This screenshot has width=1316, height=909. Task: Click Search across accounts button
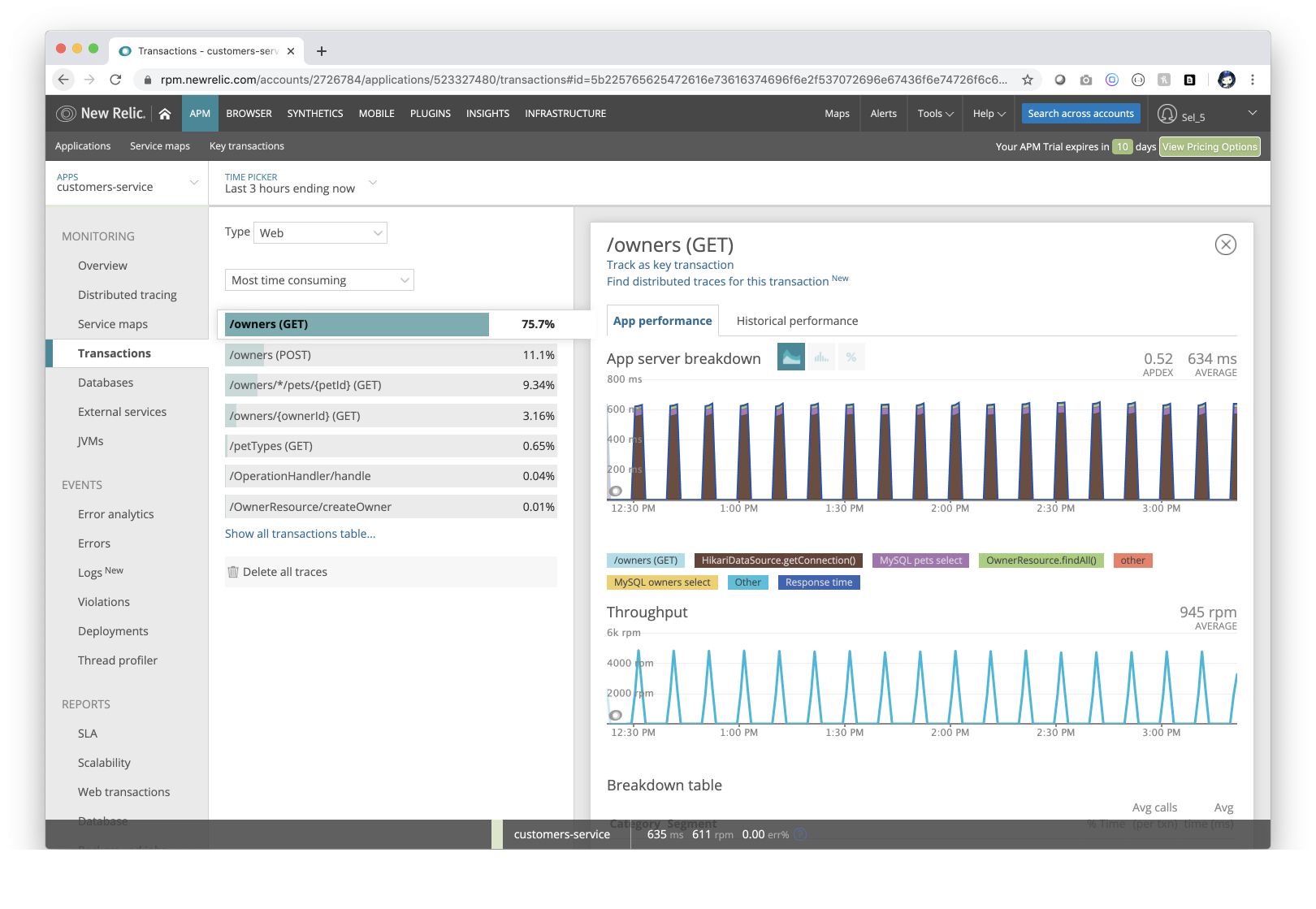pos(1080,114)
